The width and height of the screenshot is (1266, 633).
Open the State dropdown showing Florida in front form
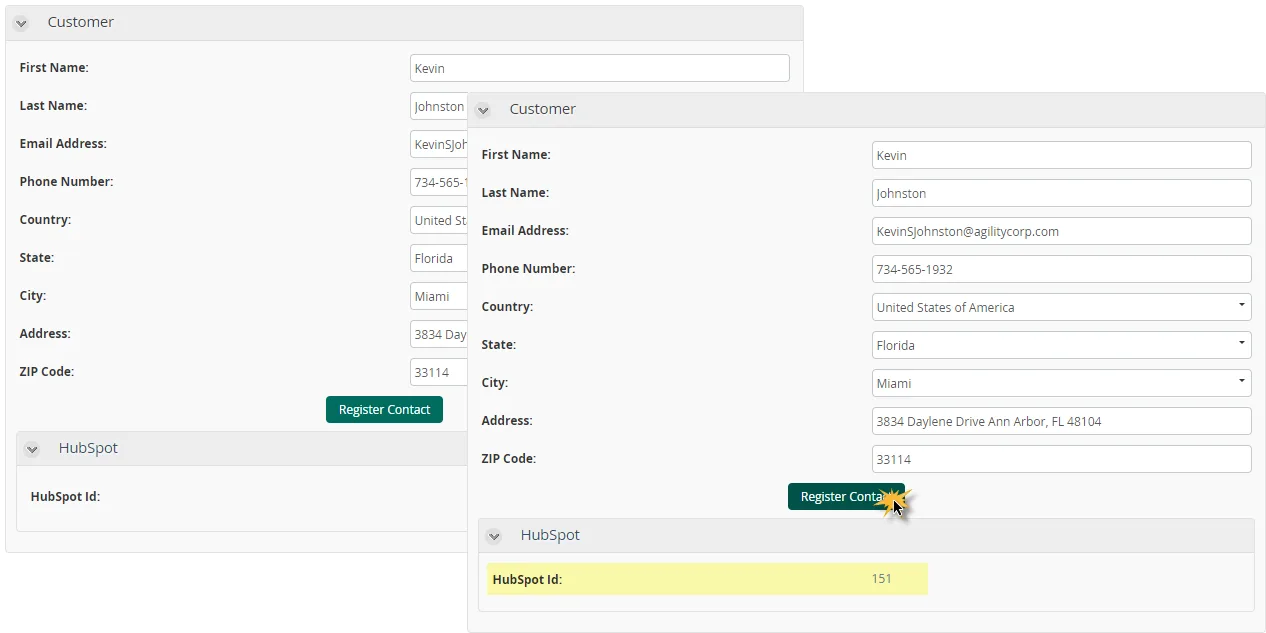click(1061, 345)
